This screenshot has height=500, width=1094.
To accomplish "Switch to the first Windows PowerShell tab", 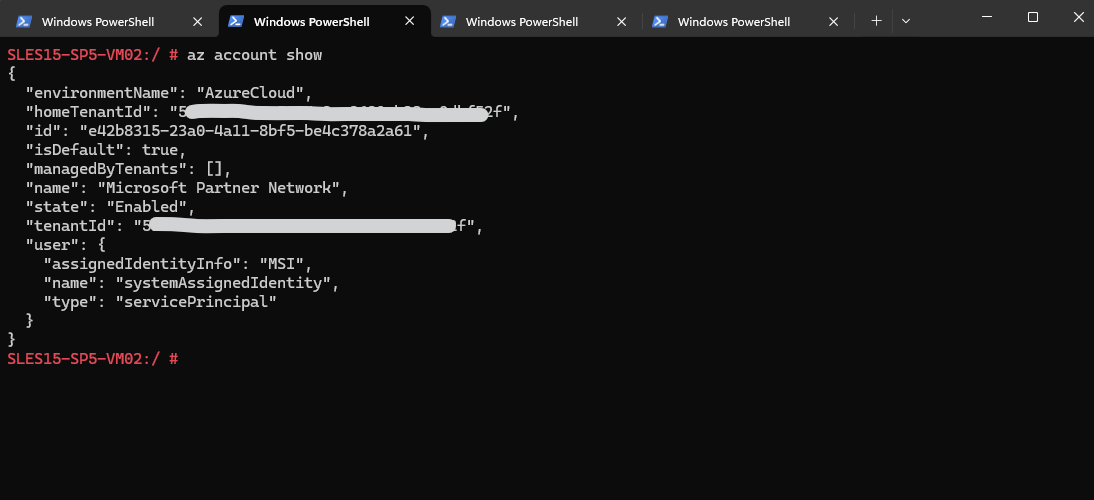I will [109, 22].
